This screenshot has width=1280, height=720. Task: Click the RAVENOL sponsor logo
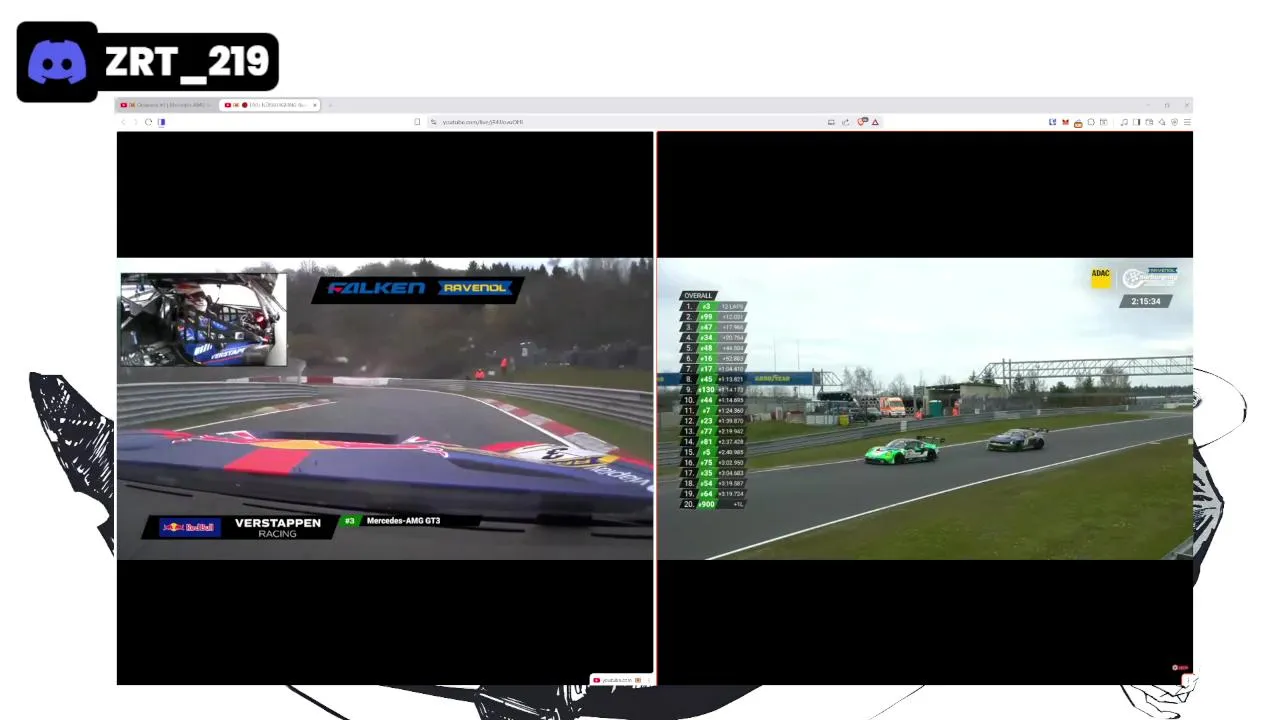(474, 288)
